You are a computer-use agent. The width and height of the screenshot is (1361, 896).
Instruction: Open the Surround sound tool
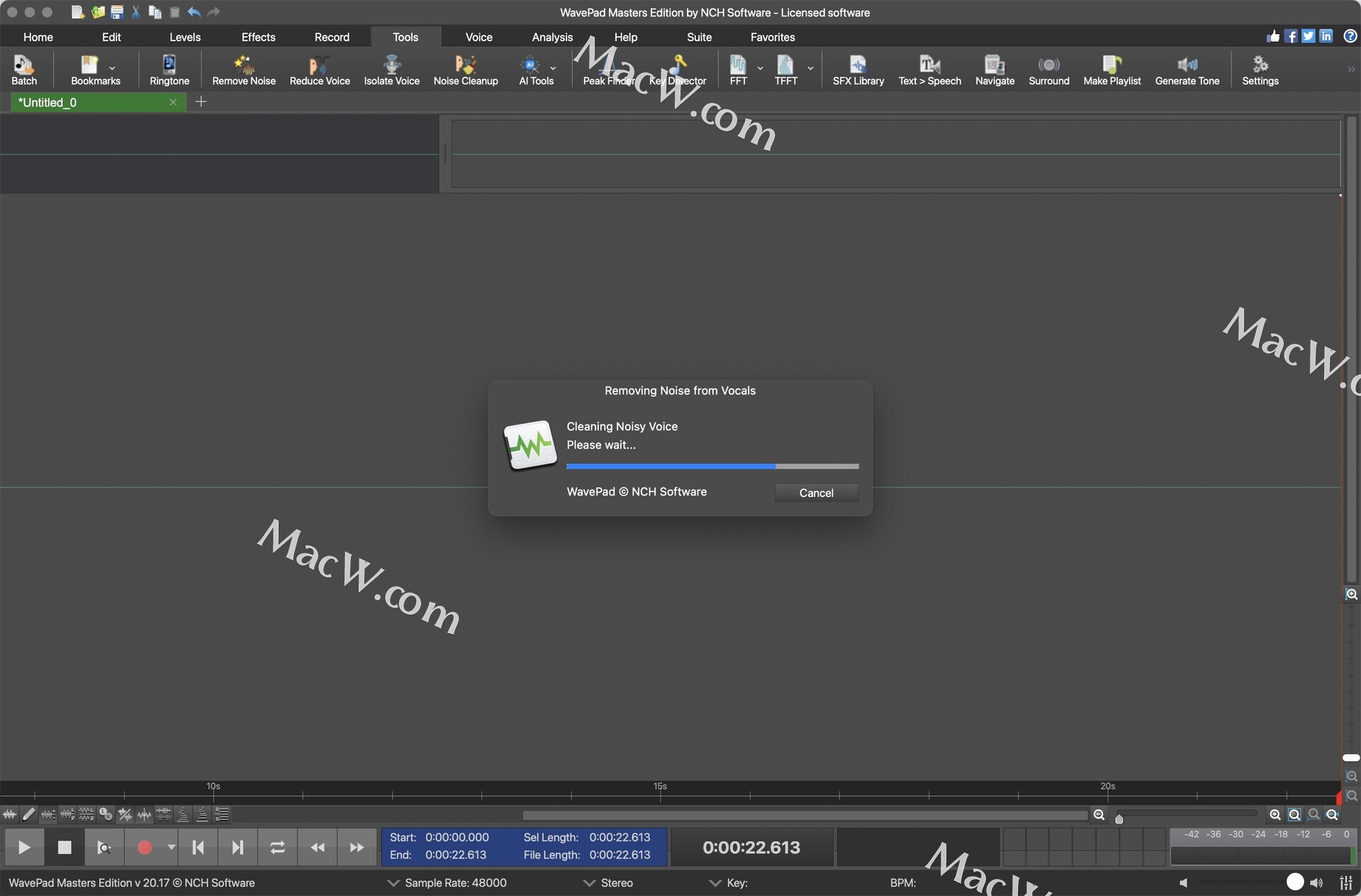coord(1048,70)
